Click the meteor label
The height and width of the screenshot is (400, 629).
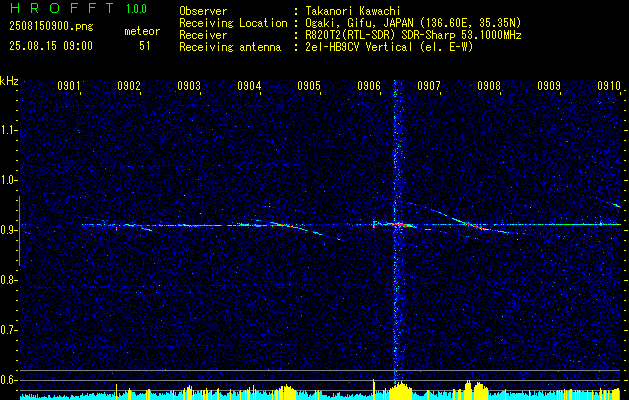point(142,31)
